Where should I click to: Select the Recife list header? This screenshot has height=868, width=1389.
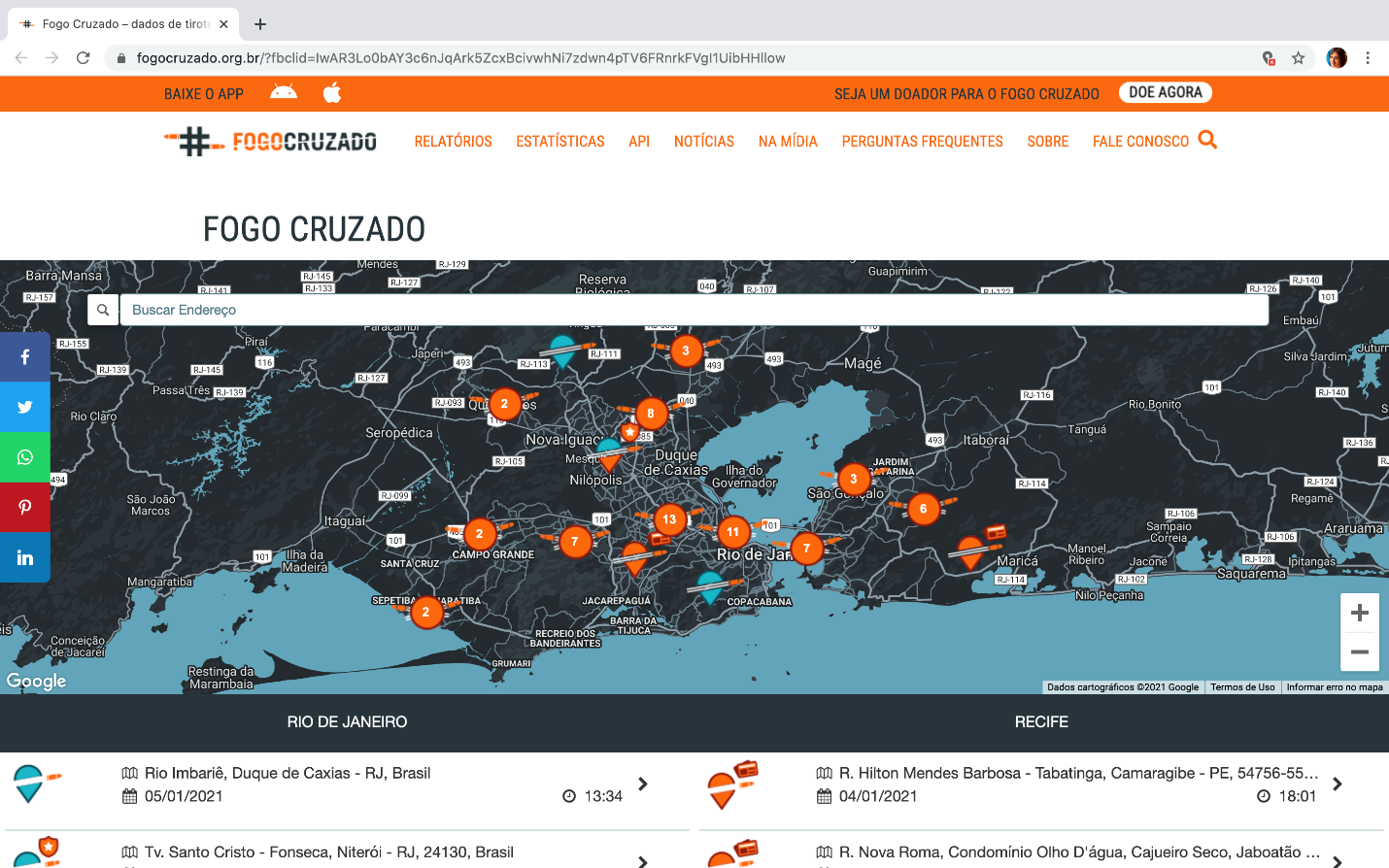[x=1041, y=722]
